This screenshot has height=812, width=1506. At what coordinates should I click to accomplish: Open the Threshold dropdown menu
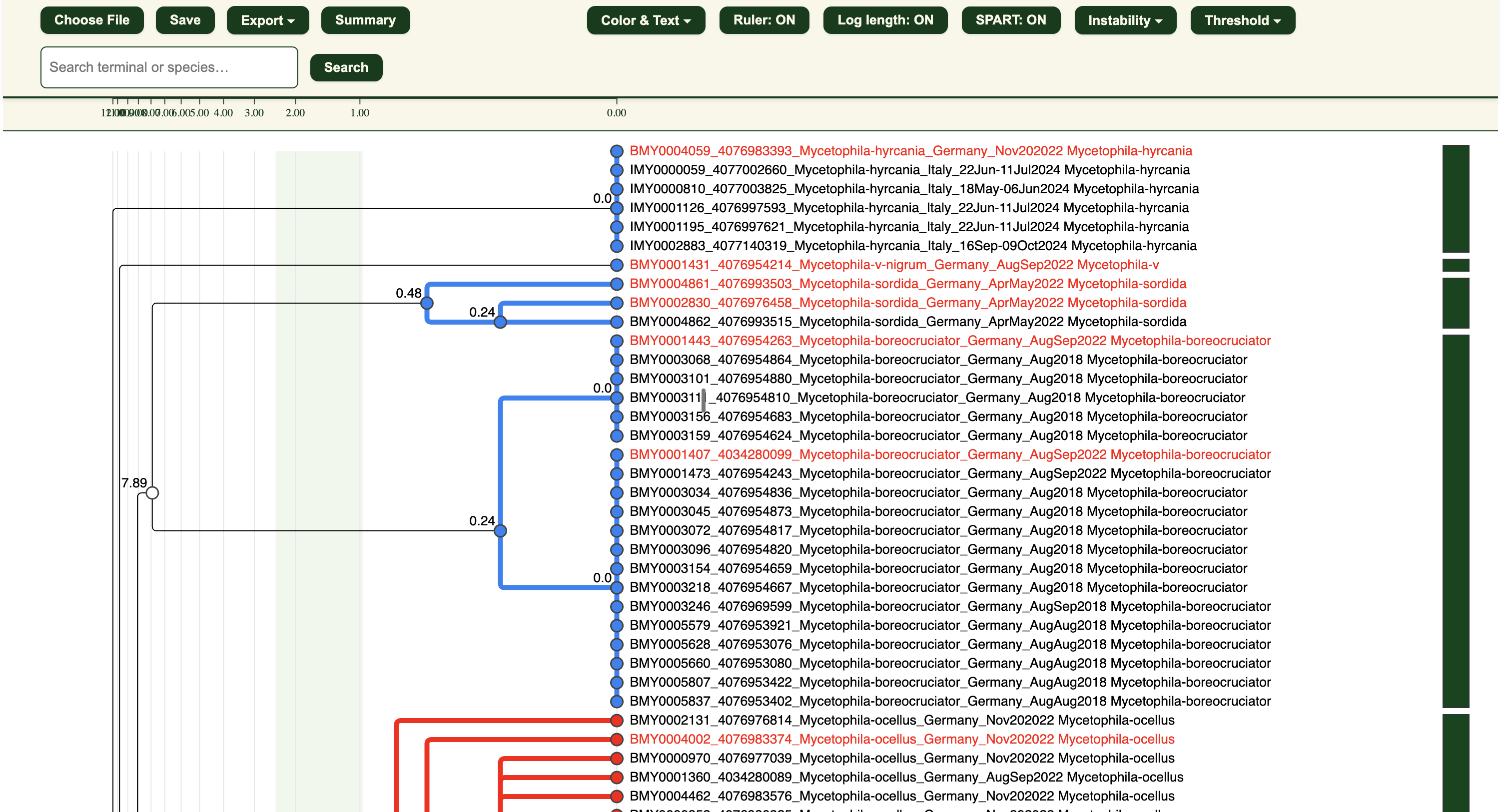click(1242, 20)
